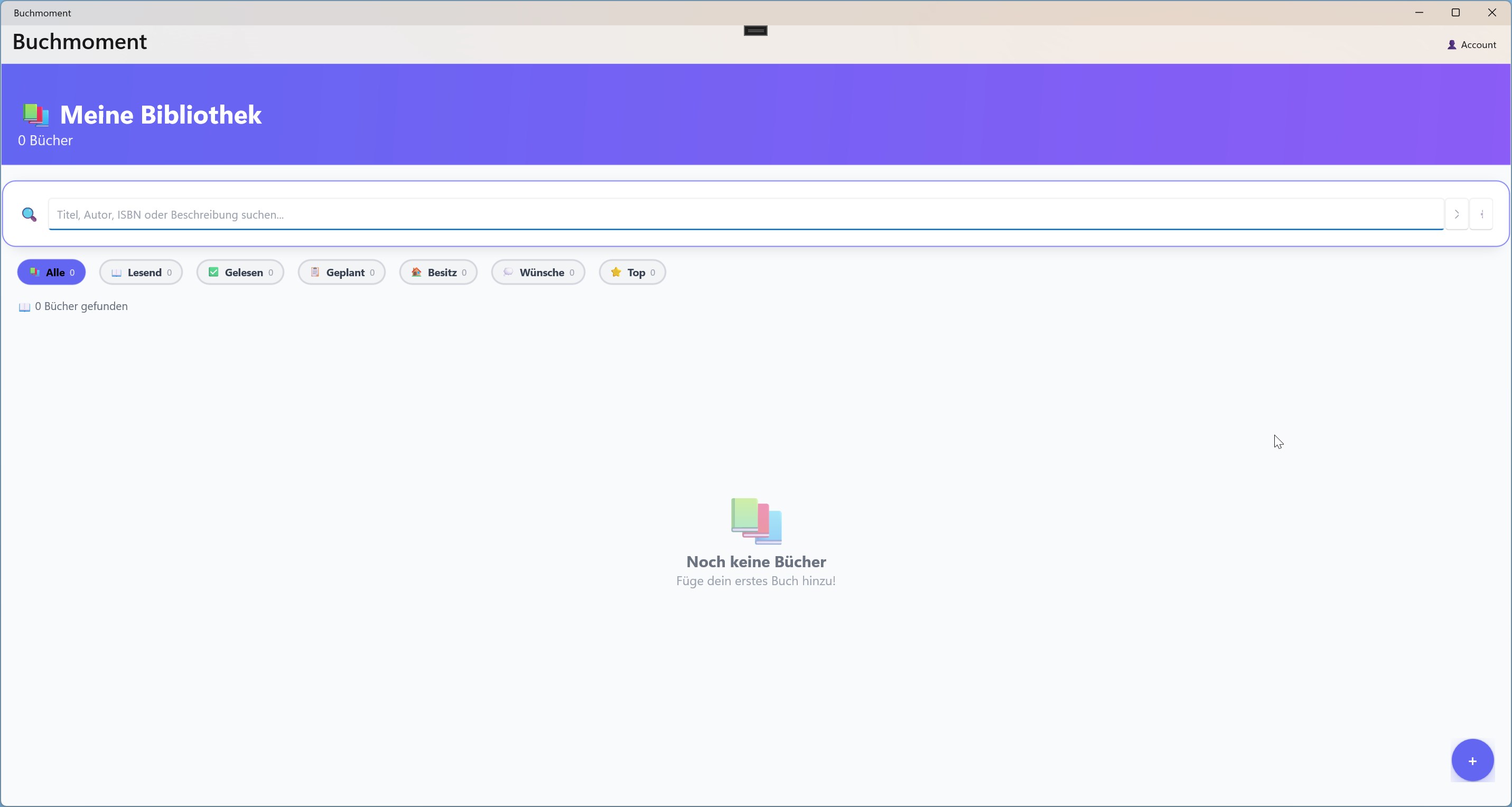Click the Buchmoment app title heading
Screen dimensions: 1512x807
click(x=80, y=42)
